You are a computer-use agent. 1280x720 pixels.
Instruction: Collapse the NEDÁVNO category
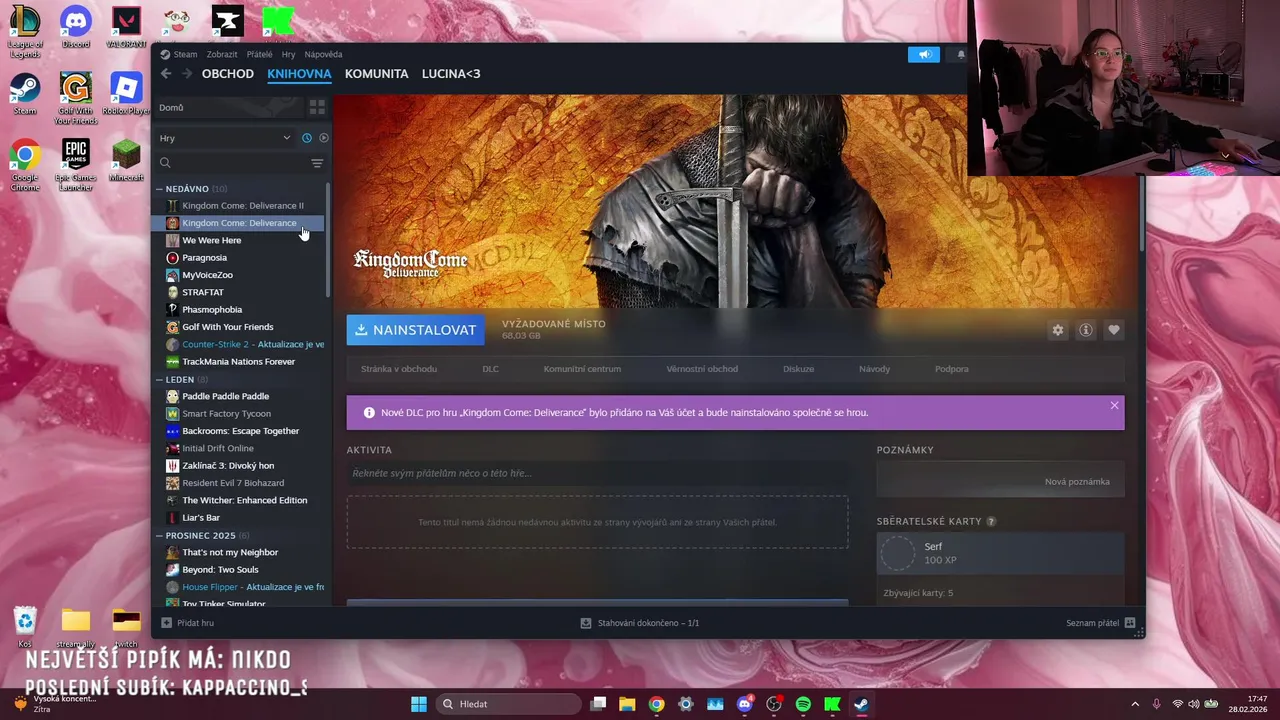point(159,189)
